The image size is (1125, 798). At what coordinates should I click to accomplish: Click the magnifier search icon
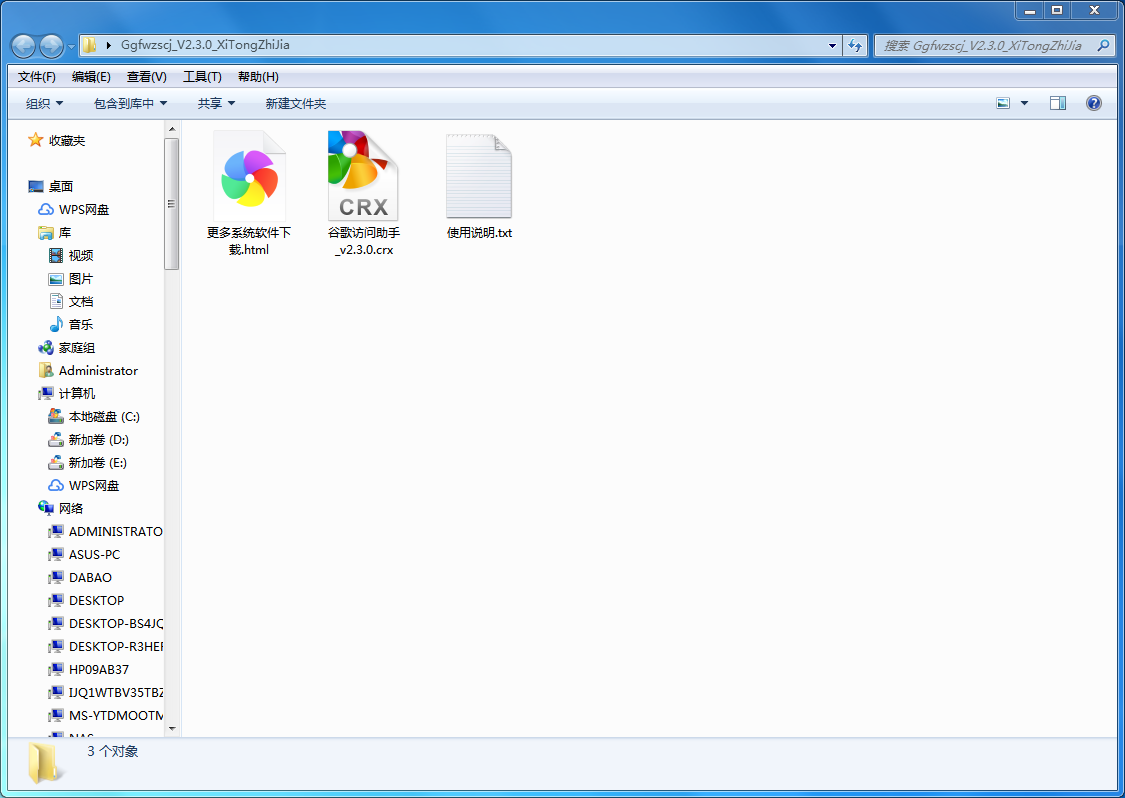tap(1103, 45)
